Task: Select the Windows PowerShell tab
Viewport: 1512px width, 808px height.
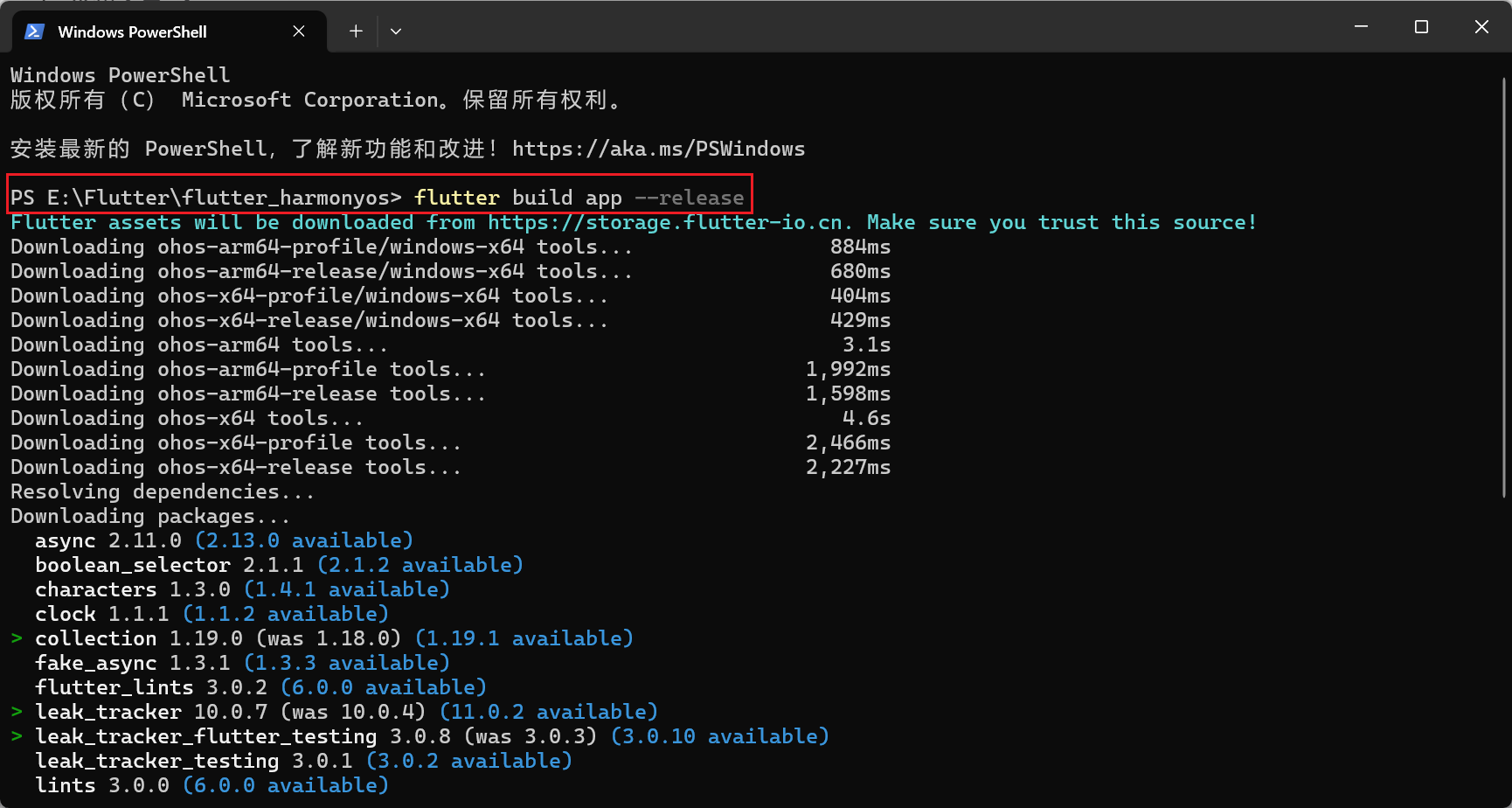Action: (x=170, y=31)
